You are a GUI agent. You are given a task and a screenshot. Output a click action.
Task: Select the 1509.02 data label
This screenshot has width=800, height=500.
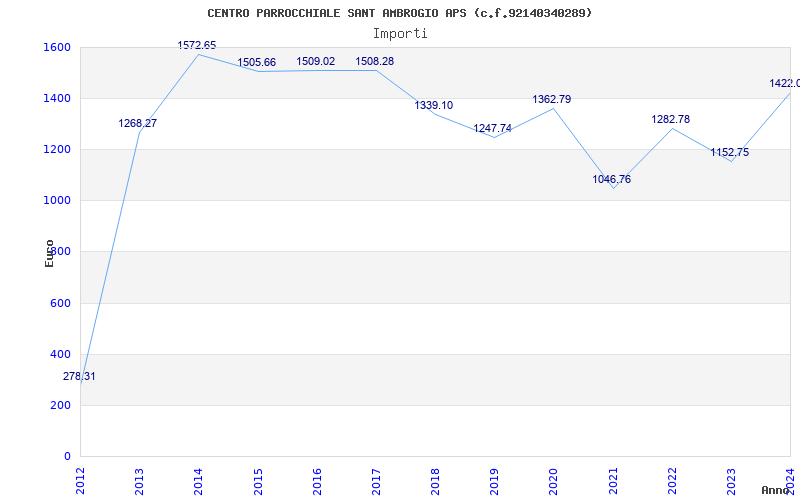[316, 62]
